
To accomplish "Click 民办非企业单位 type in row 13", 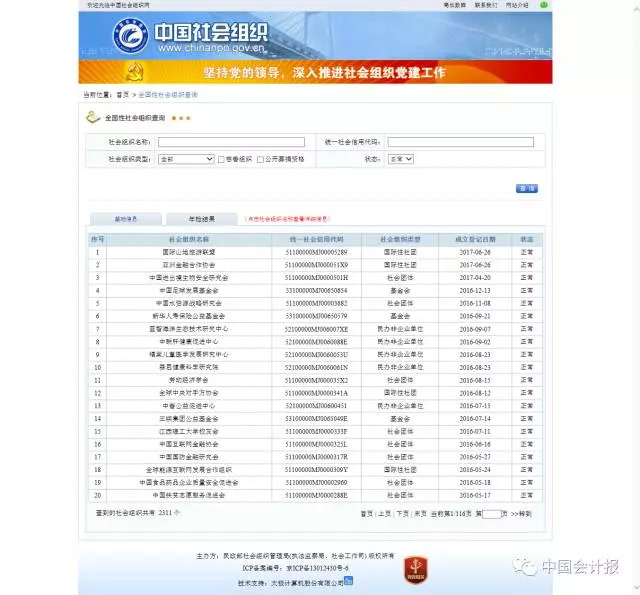I will 400,406.
